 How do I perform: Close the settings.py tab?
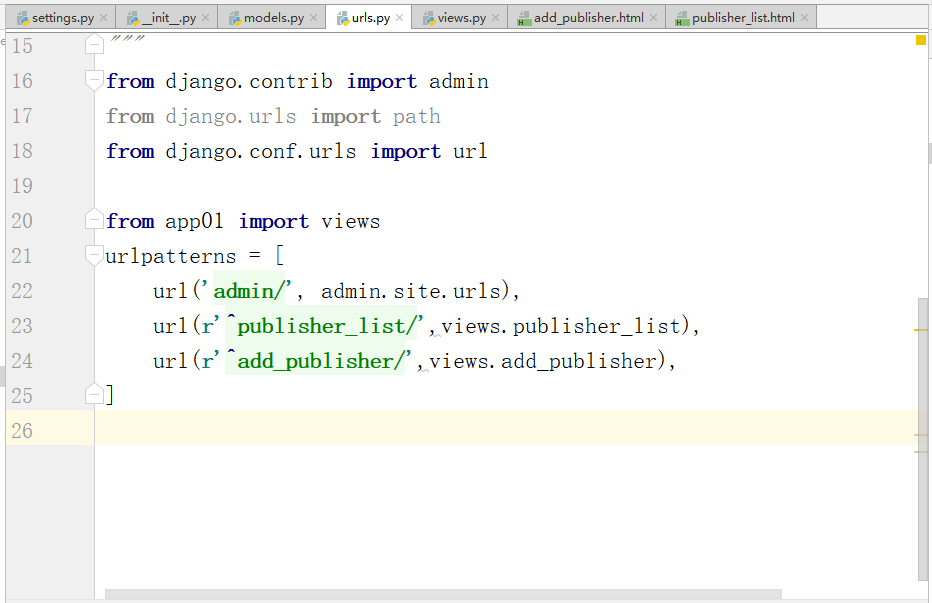click(x=103, y=18)
